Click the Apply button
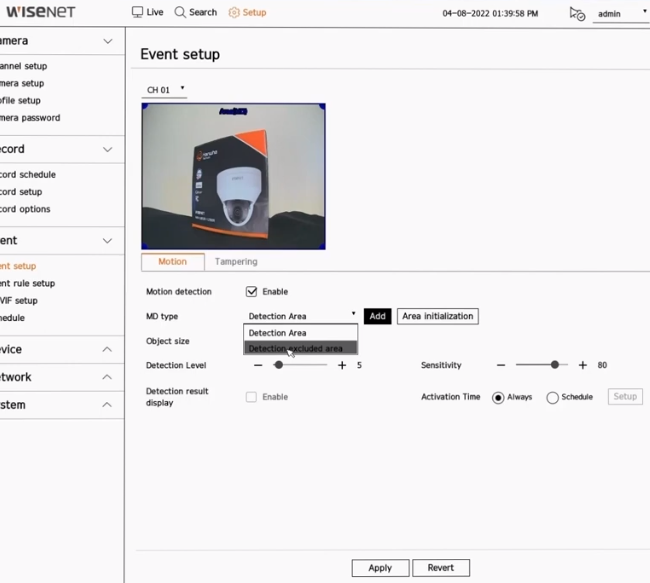Screen dimensions: 650x583 380,568
